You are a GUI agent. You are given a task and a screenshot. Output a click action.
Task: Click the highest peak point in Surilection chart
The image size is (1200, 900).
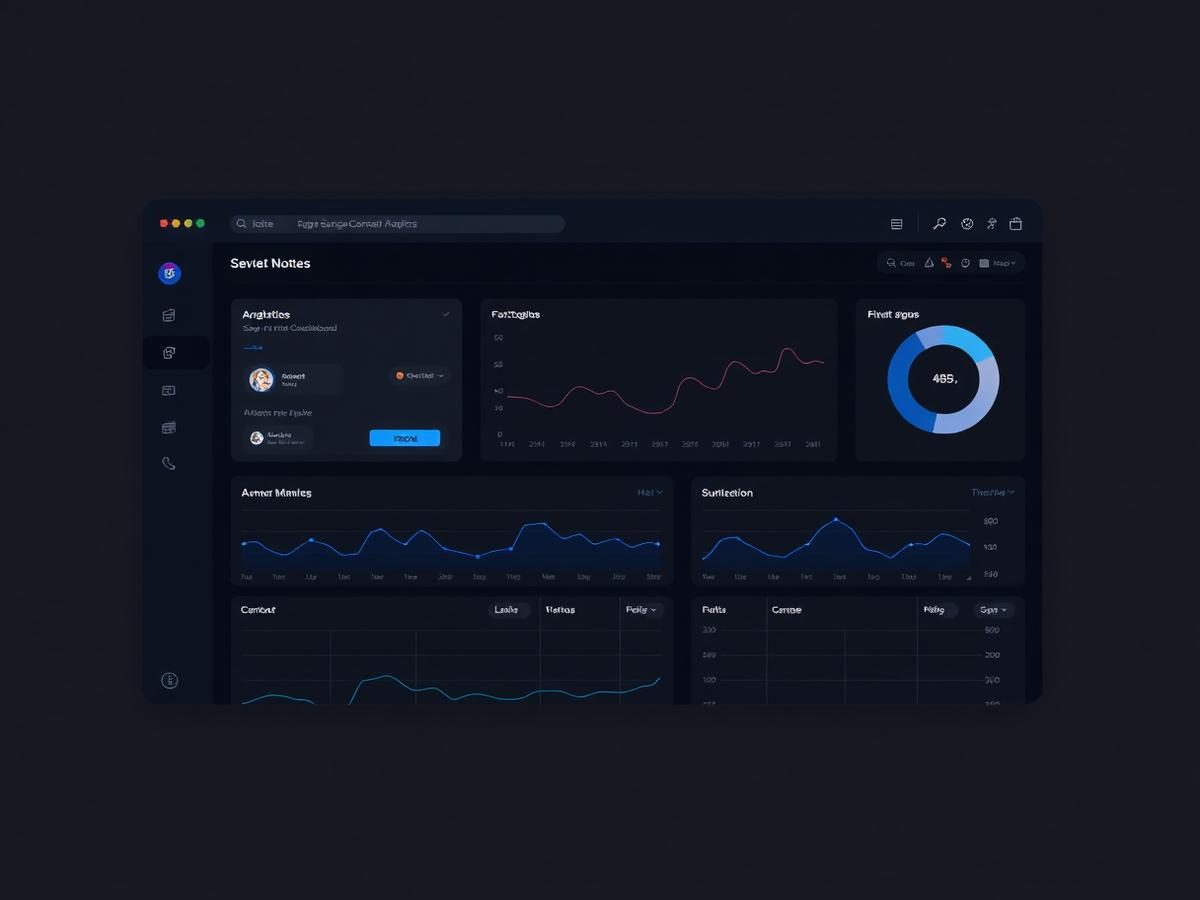[x=835, y=520]
